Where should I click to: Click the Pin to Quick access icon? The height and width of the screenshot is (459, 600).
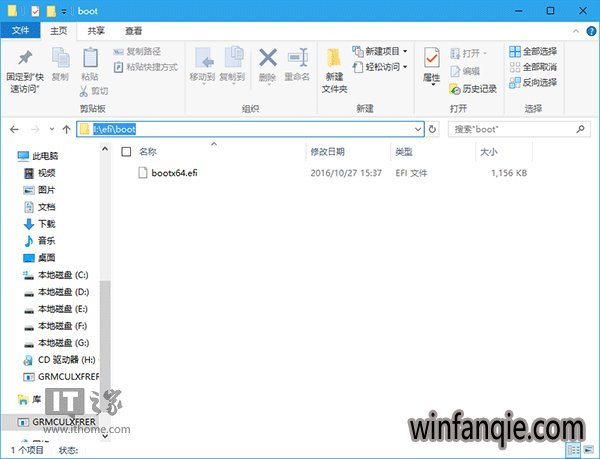click(x=25, y=58)
